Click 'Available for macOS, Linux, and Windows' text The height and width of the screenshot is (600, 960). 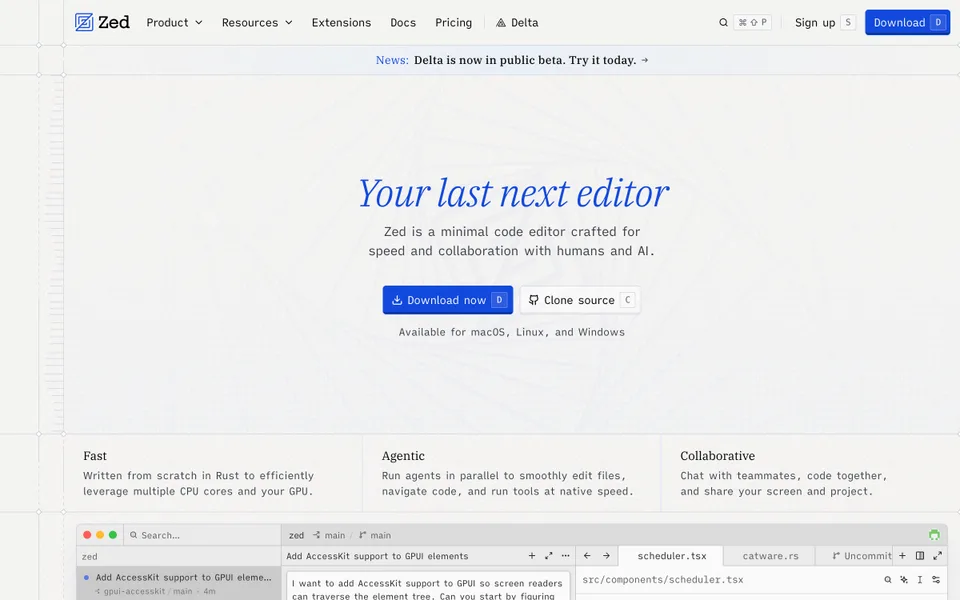click(512, 332)
